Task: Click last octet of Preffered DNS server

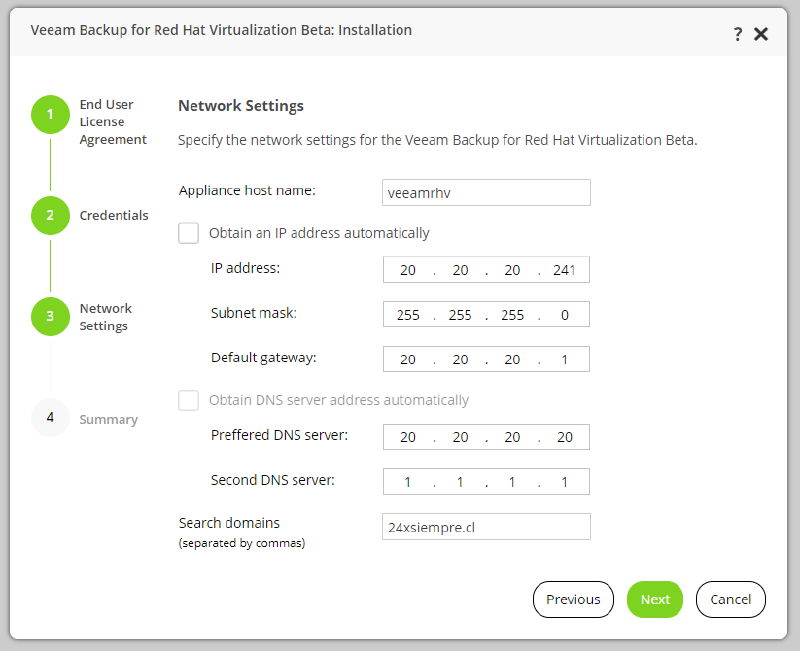Action: [564, 437]
